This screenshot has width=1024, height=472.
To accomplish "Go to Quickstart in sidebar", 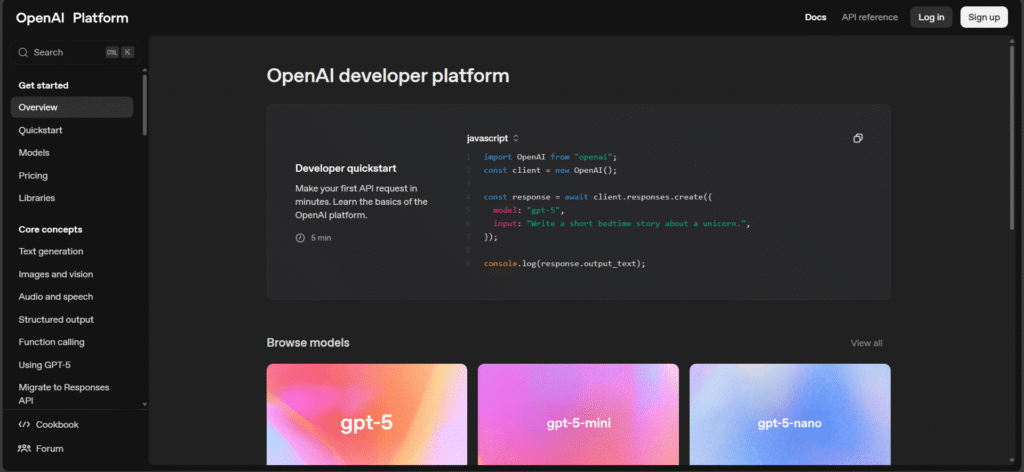I will point(41,130).
